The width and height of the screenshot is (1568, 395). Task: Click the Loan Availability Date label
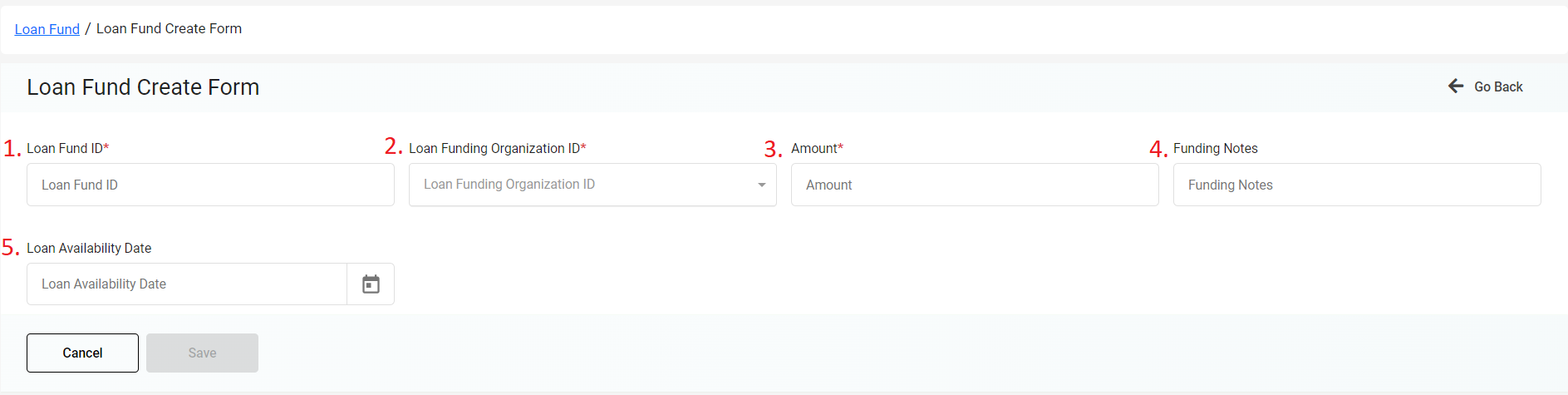tap(89, 248)
